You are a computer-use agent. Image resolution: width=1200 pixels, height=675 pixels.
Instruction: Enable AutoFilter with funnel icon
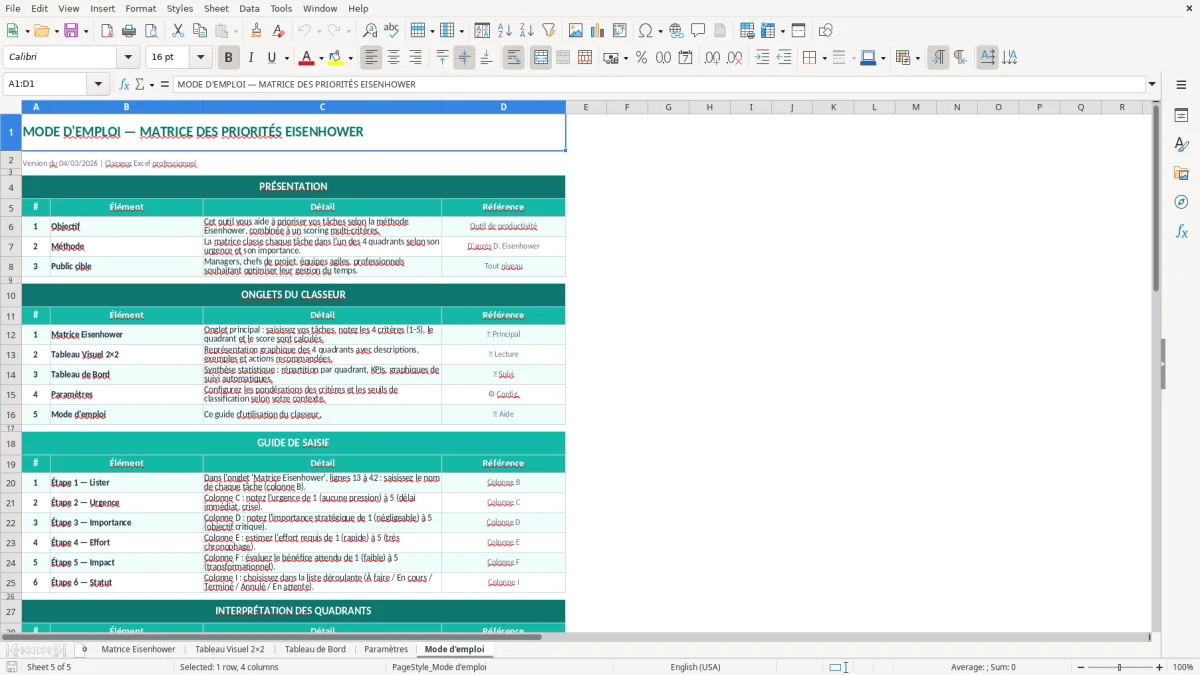coord(549,31)
